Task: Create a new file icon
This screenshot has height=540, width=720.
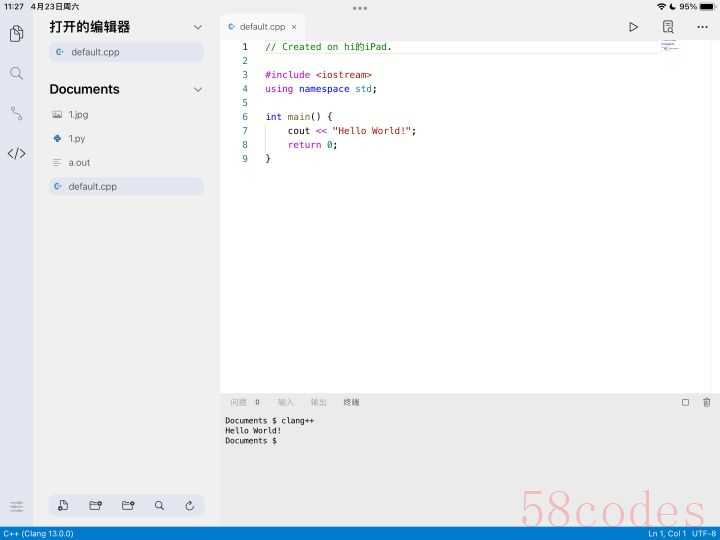Action: click(63, 506)
